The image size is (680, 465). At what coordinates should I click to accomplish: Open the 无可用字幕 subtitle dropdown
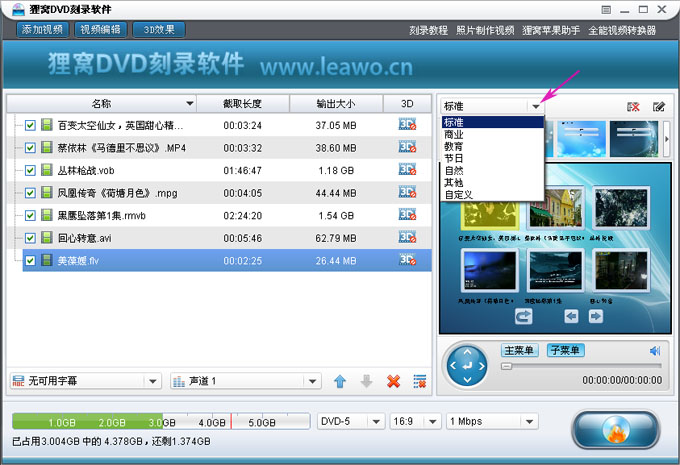(x=85, y=381)
